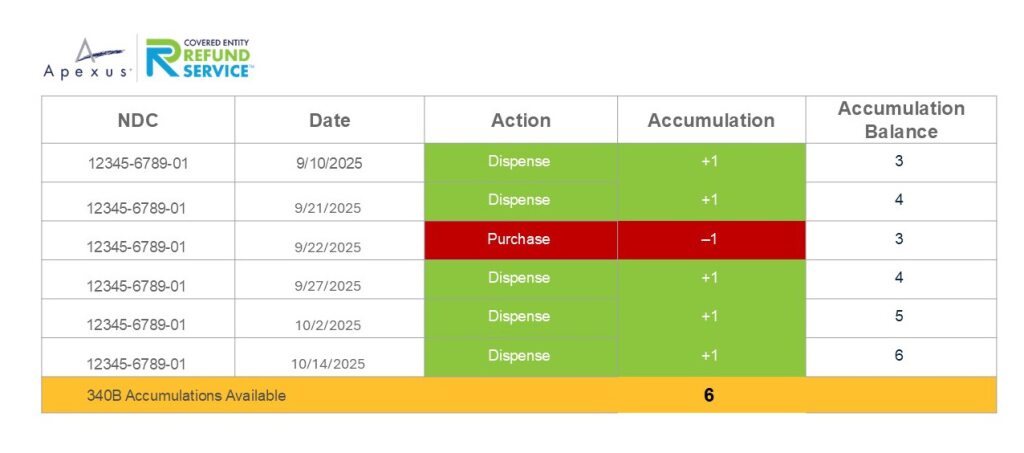Click the Apexus logo
Image resolution: width=1024 pixels, height=453 pixels.
point(86,59)
